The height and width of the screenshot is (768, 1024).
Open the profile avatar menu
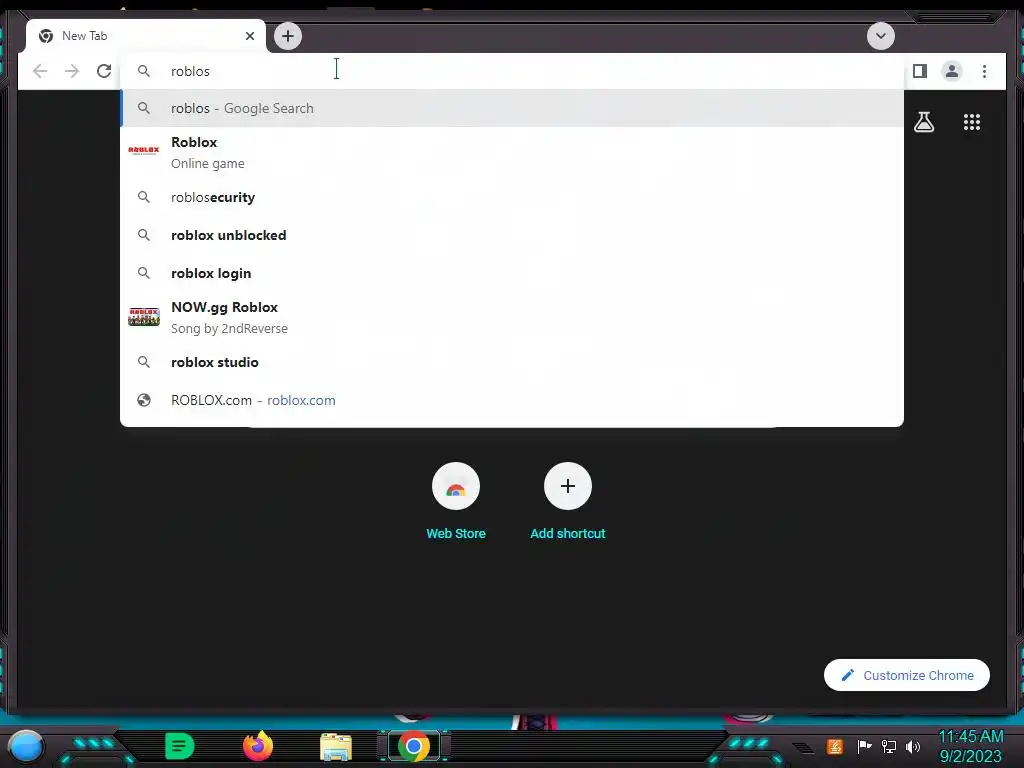(952, 71)
